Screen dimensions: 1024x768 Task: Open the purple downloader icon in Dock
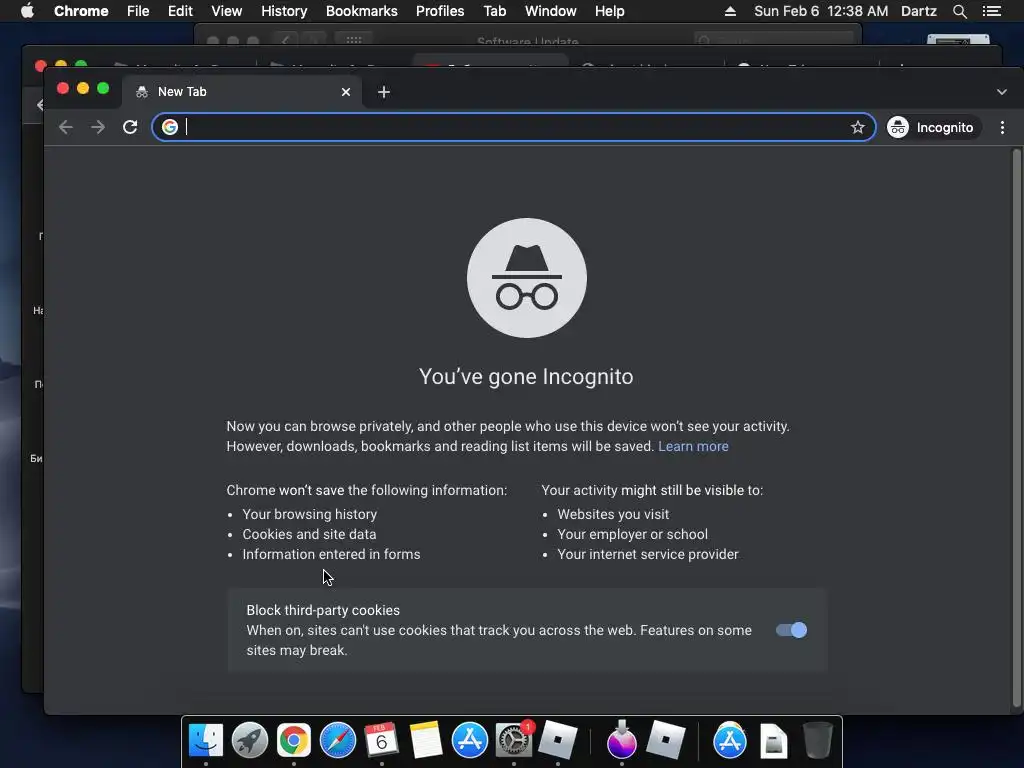point(622,741)
